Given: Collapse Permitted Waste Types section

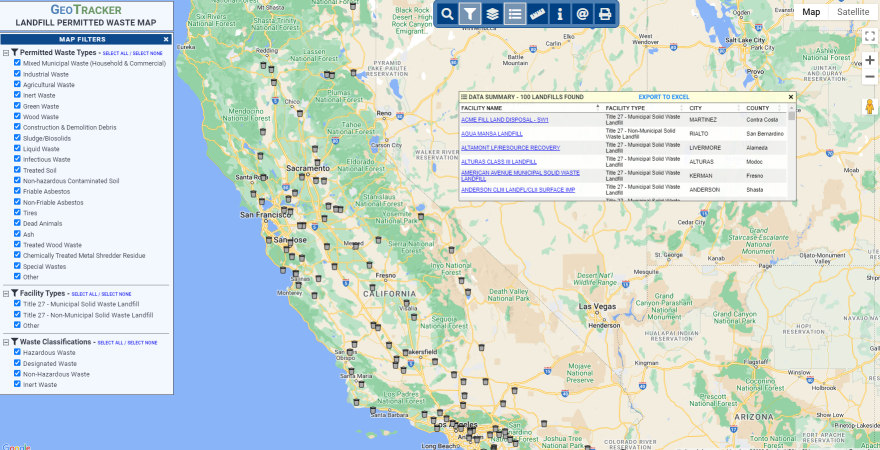Looking at the screenshot, I should point(6,52).
